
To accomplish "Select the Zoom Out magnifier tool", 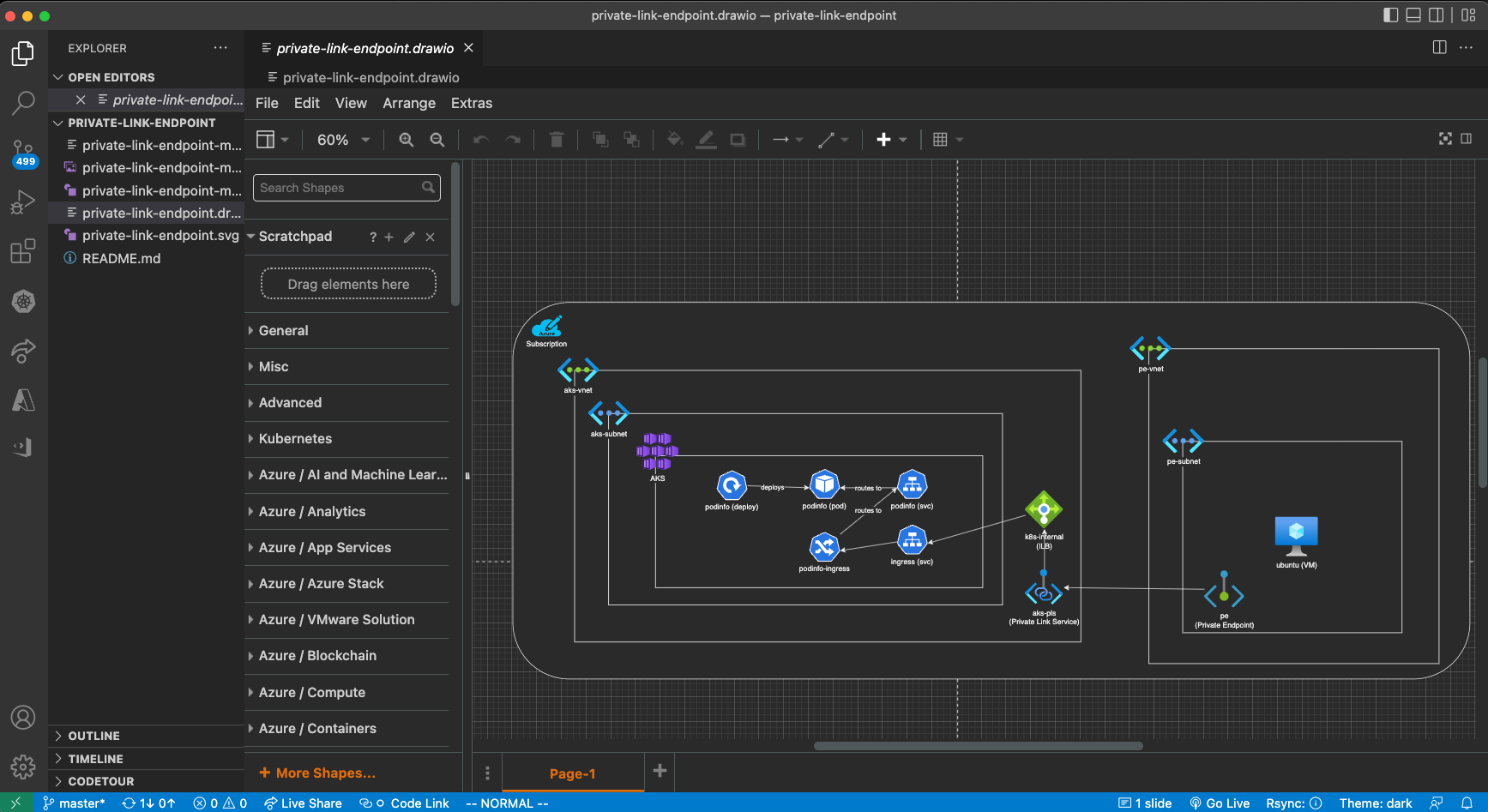I will pyautogui.click(x=438, y=139).
